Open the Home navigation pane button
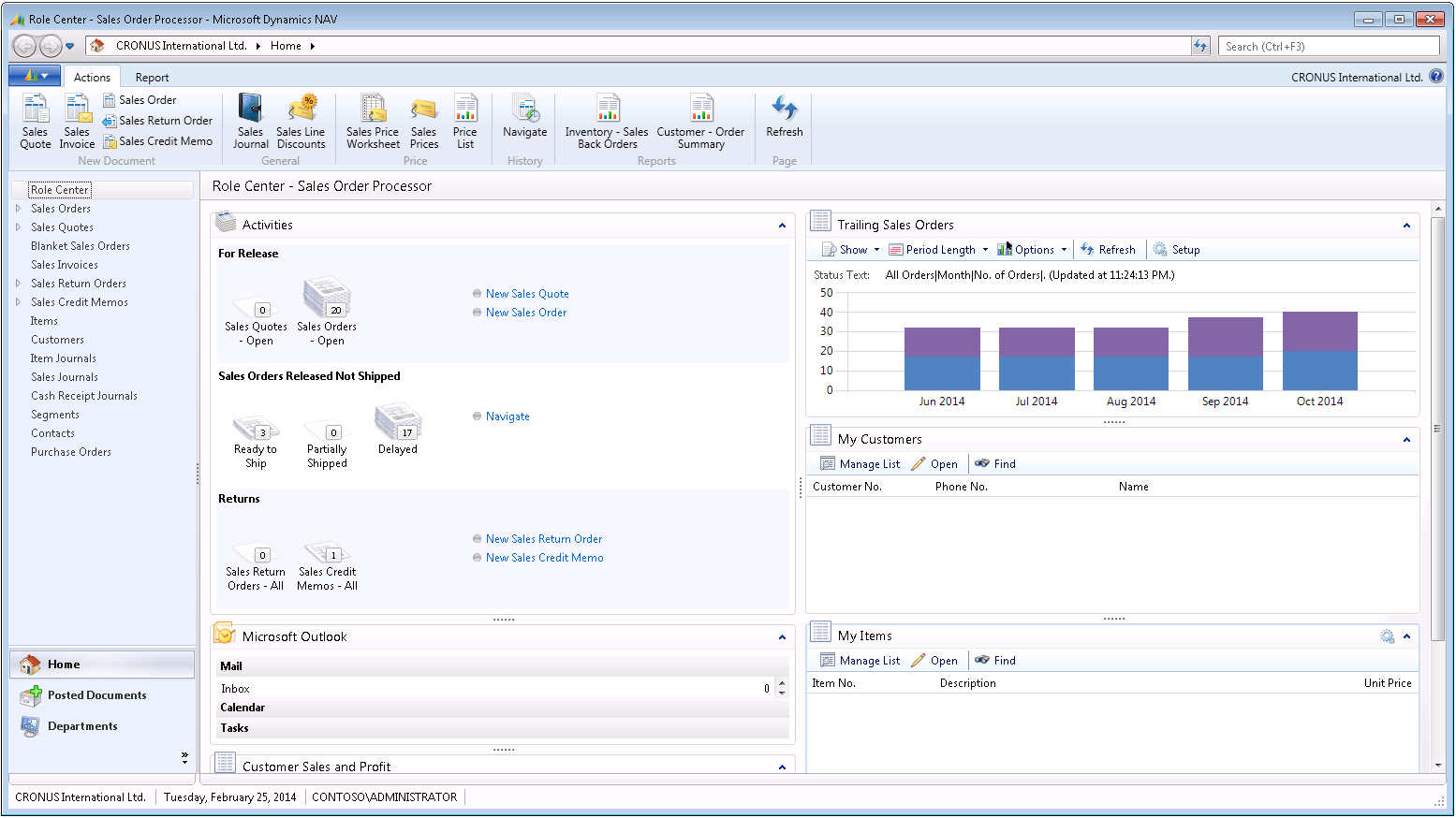The height and width of the screenshot is (818, 1456). (102, 665)
